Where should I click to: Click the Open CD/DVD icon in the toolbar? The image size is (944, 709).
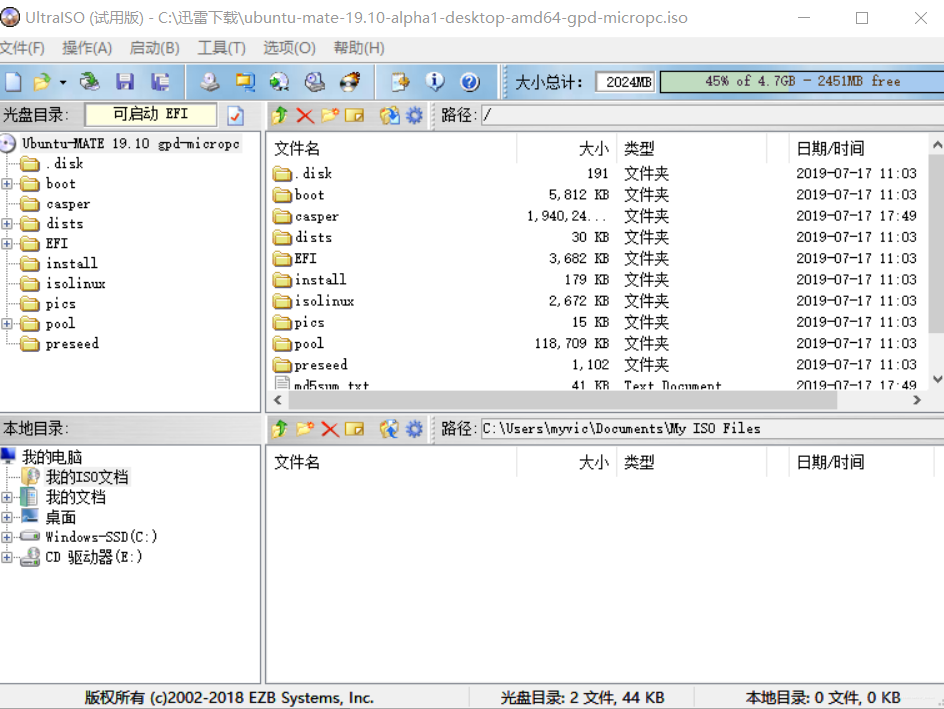[90, 82]
